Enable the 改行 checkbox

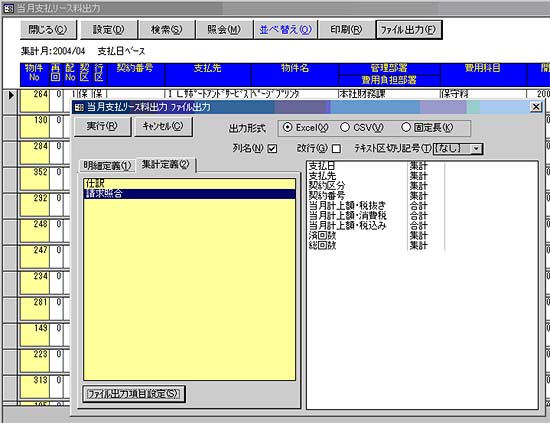(x=336, y=149)
